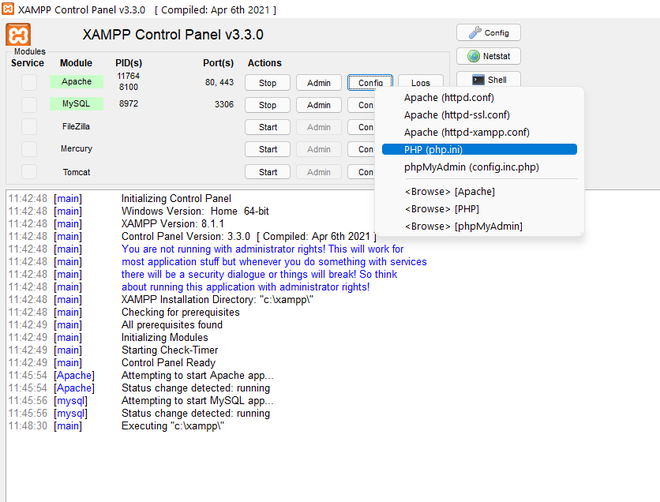Open Netstat with globe icon

pyautogui.click(x=488, y=56)
